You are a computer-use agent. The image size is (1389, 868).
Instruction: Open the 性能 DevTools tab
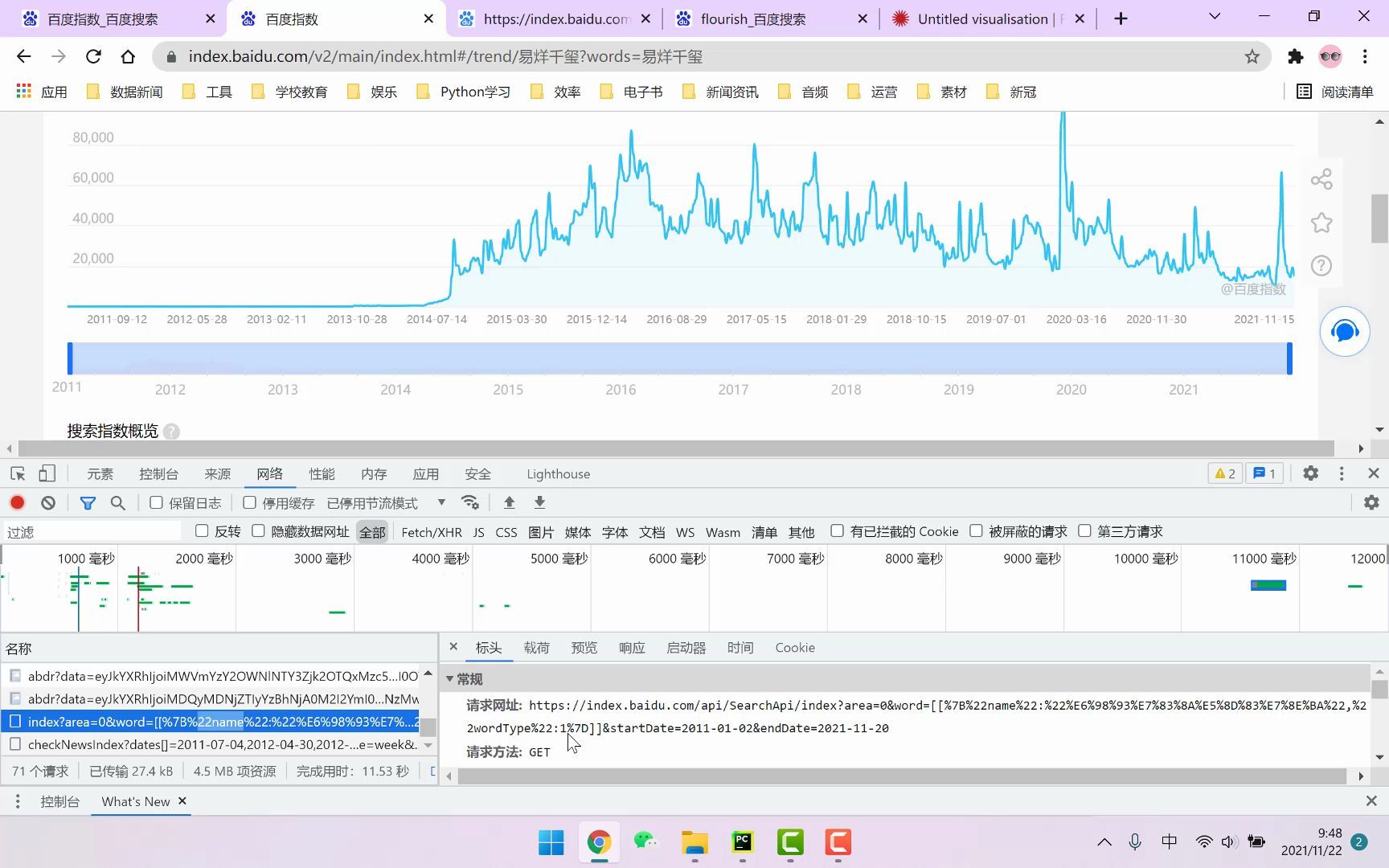pos(322,474)
